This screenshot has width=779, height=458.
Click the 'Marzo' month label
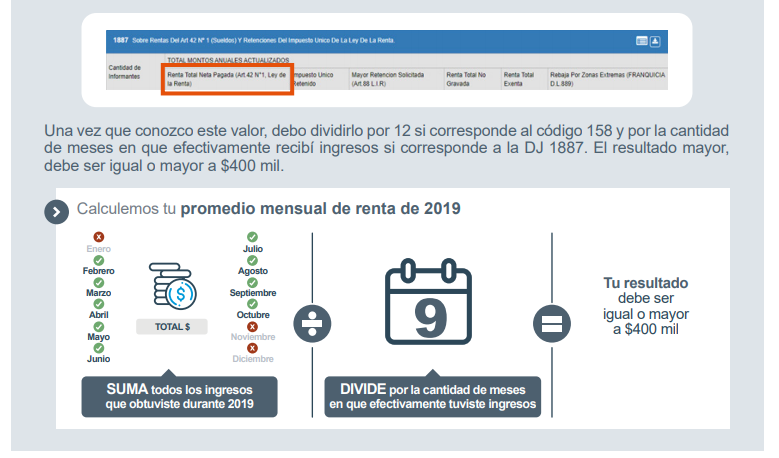tap(98, 293)
